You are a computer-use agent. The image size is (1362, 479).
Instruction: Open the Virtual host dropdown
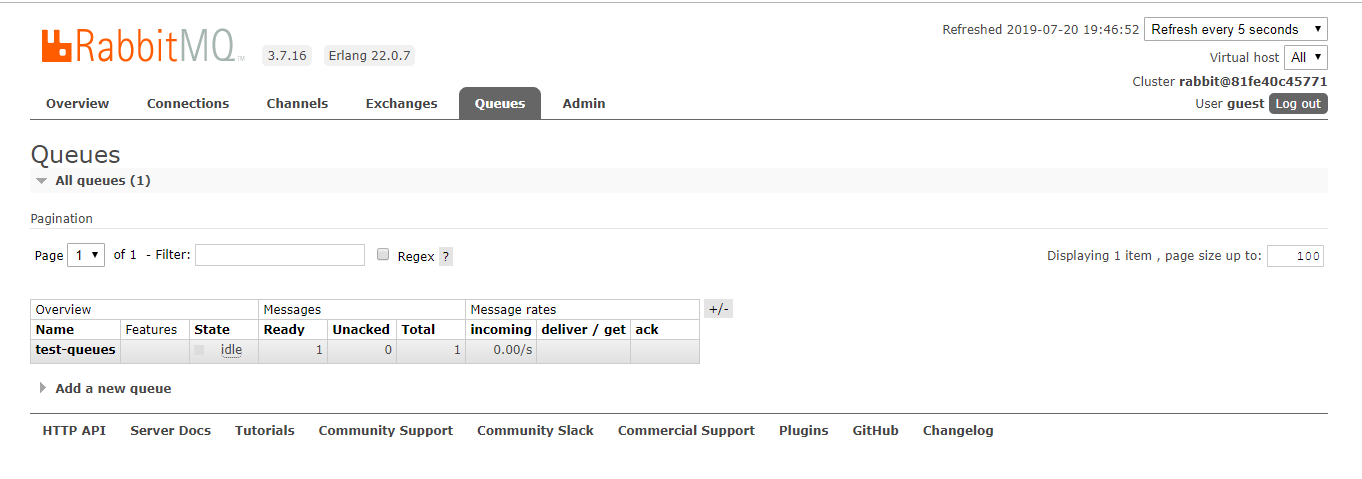1306,57
